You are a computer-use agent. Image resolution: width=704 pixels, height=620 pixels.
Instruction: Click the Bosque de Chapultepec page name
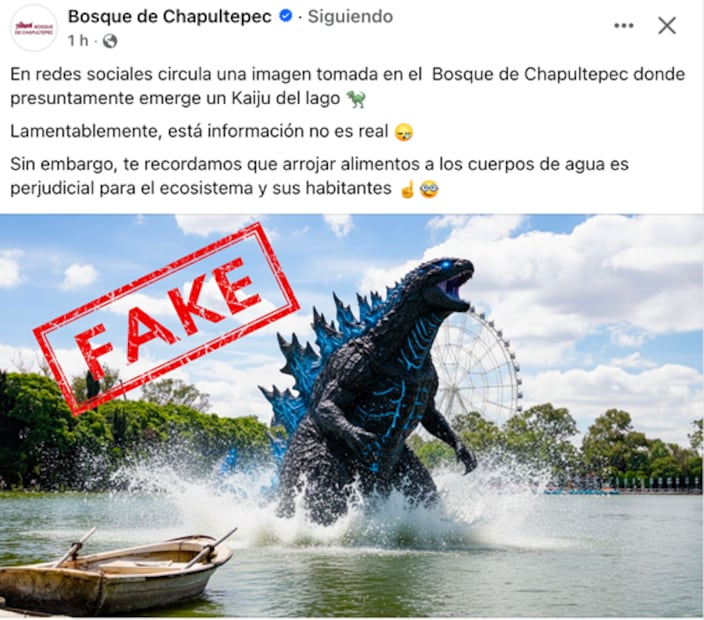(x=170, y=17)
